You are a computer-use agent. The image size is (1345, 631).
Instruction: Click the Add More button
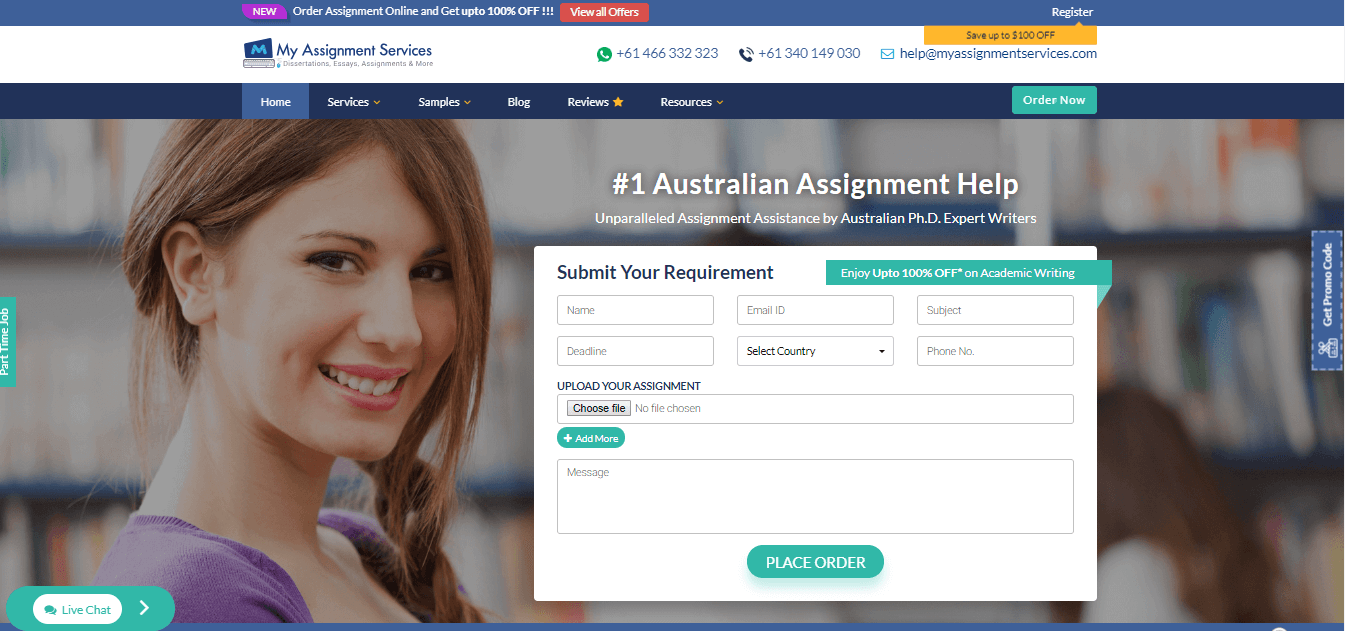(590, 438)
